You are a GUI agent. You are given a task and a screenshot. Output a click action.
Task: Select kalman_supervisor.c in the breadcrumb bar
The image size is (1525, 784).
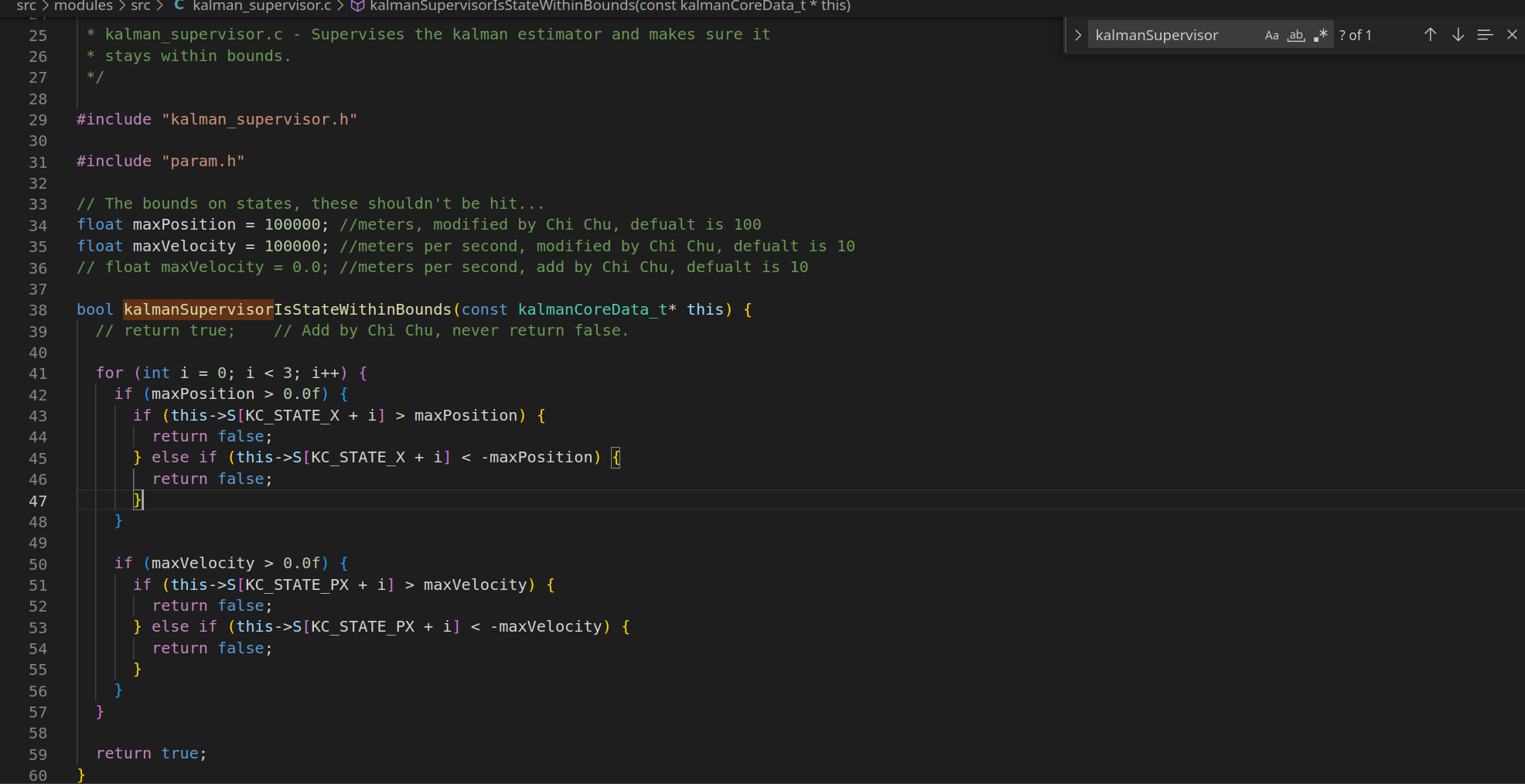coord(261,6)
